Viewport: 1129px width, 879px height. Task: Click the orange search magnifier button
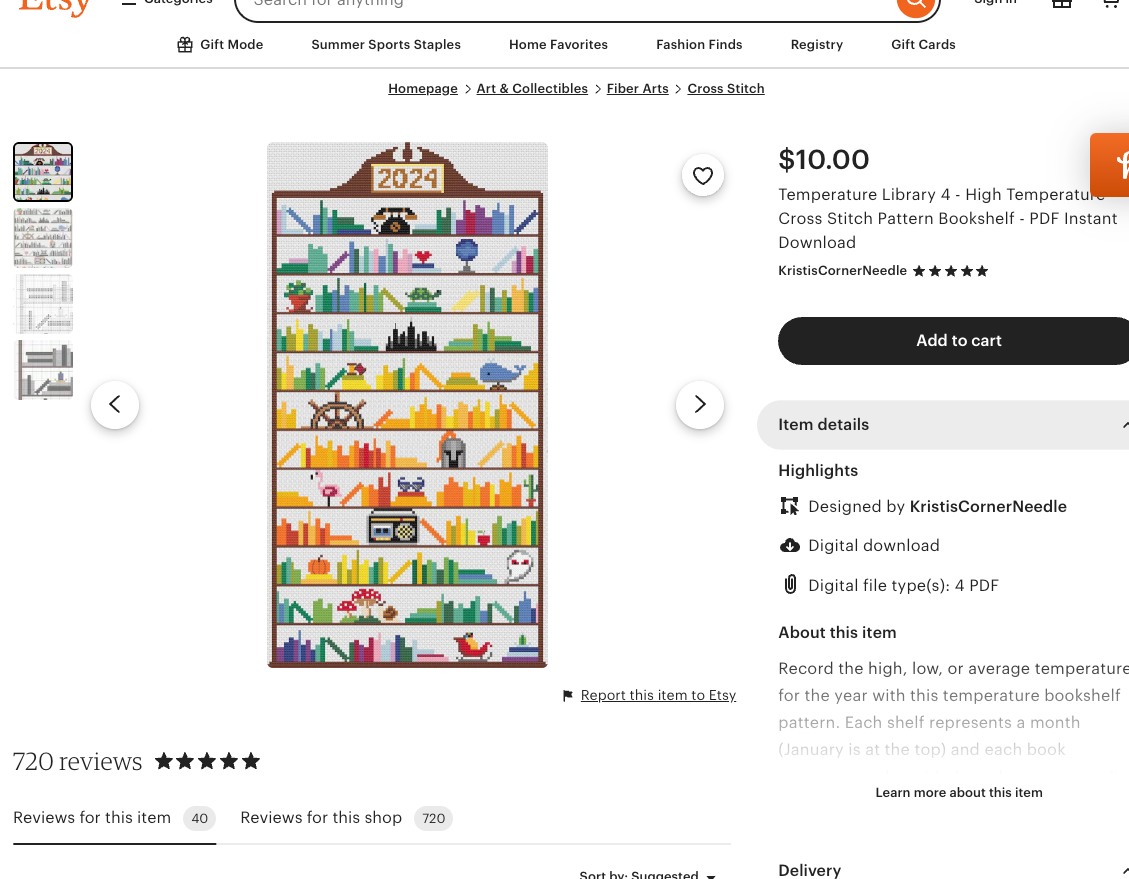coord(915,5)
